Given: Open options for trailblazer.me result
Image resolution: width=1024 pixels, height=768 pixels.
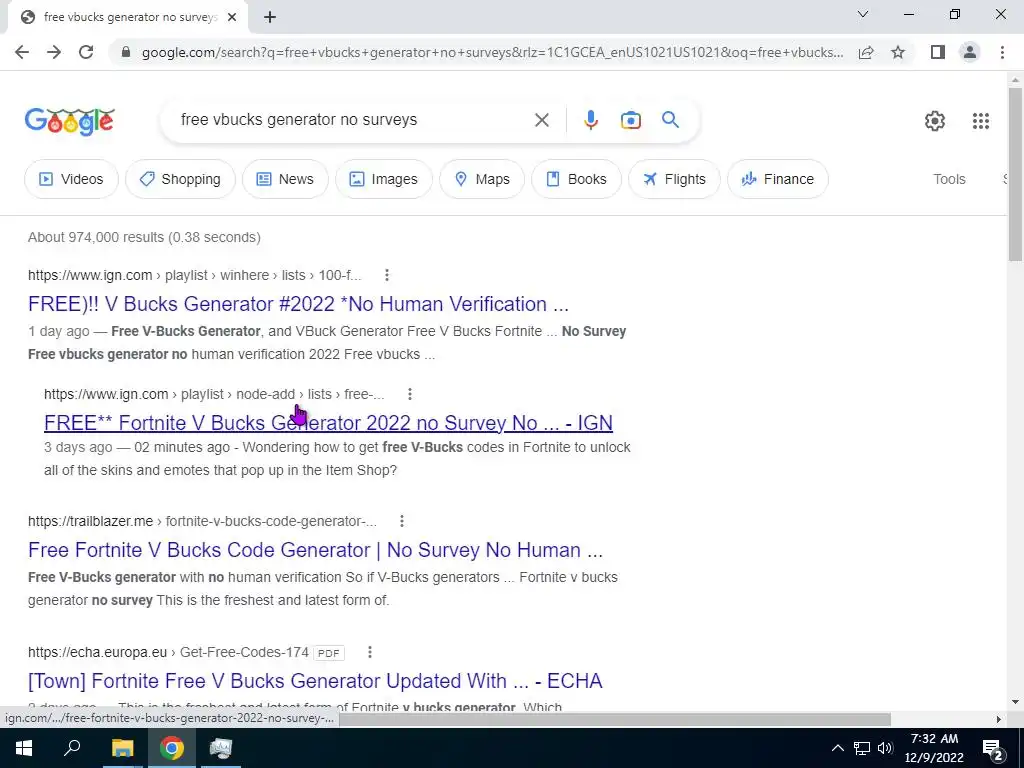Looking at the screenshot, I should point(402,521).
